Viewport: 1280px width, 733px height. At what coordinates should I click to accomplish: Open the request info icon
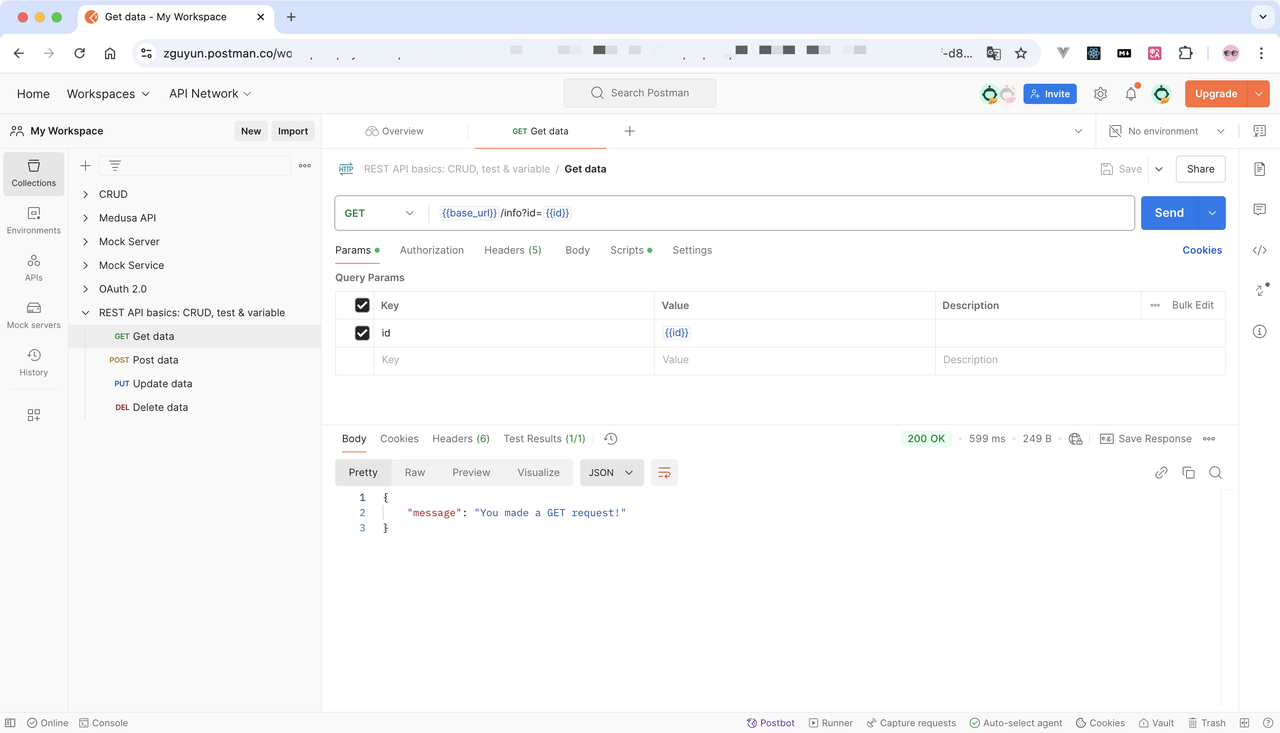tap(1260, 331)
